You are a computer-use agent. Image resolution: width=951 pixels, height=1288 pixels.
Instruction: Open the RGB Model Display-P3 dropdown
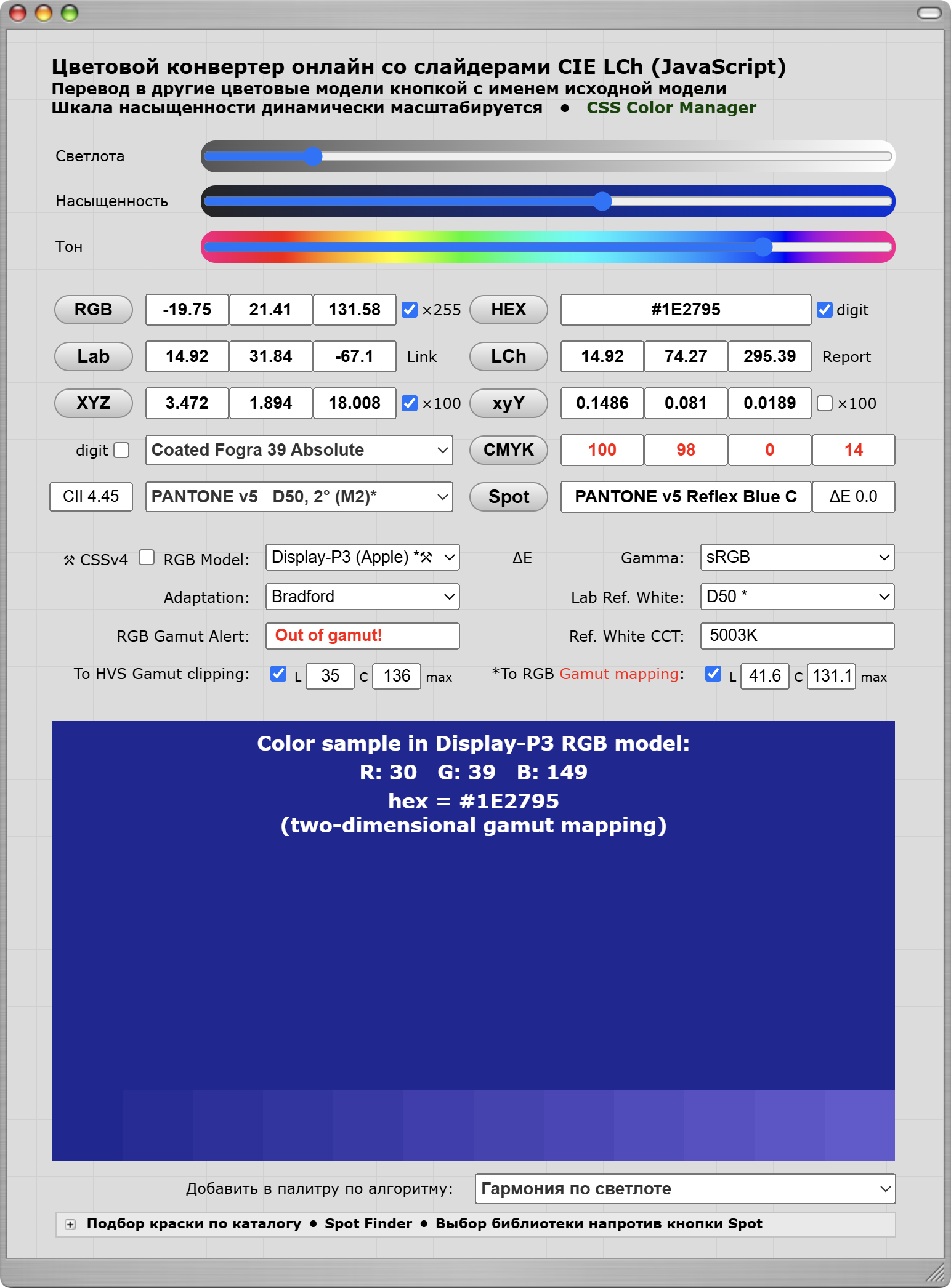point(363,557)
